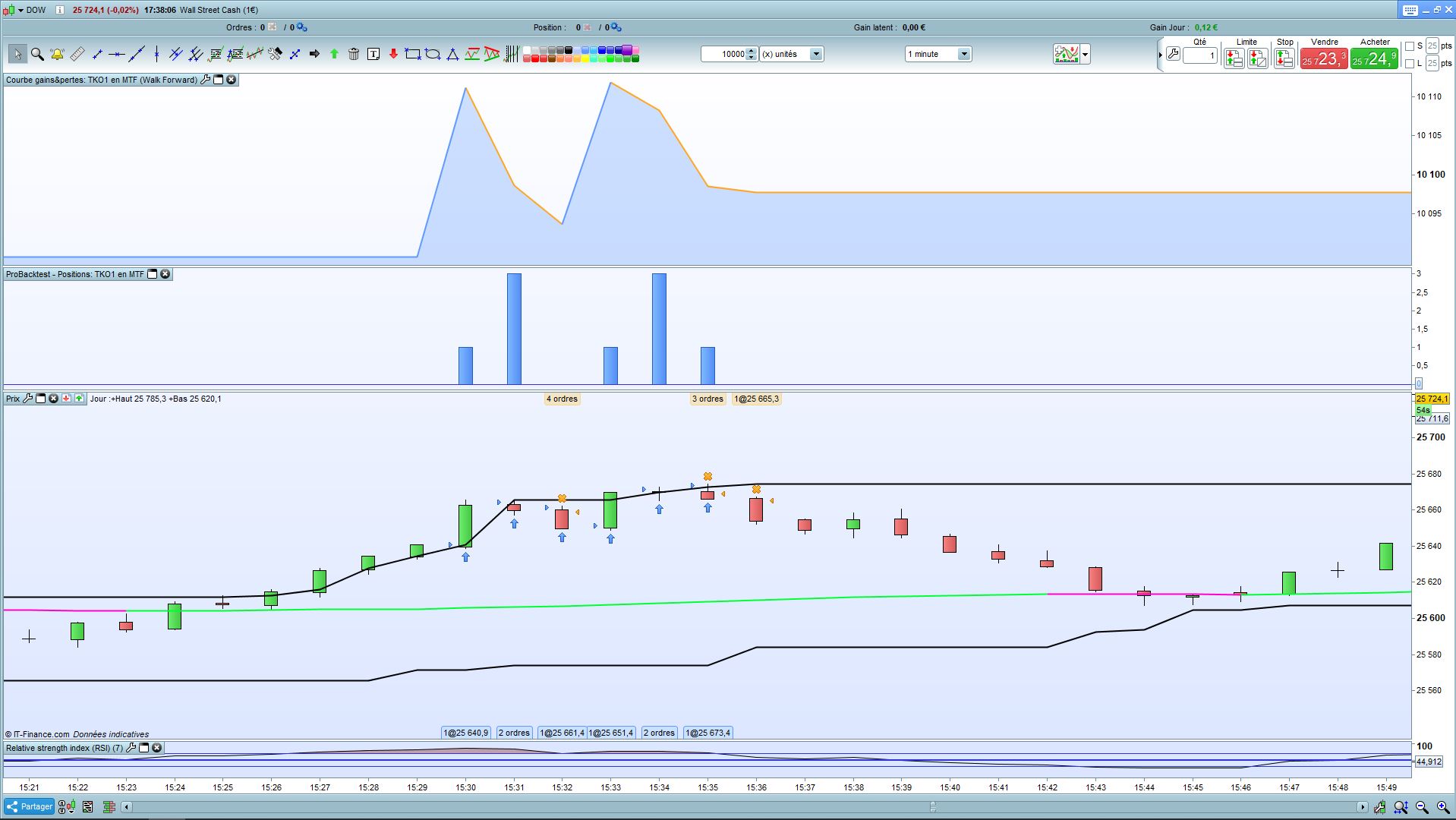Cancel all orders with the Ordres X icon
Screen dimensions: 1456x820
[x=273, y=27]
